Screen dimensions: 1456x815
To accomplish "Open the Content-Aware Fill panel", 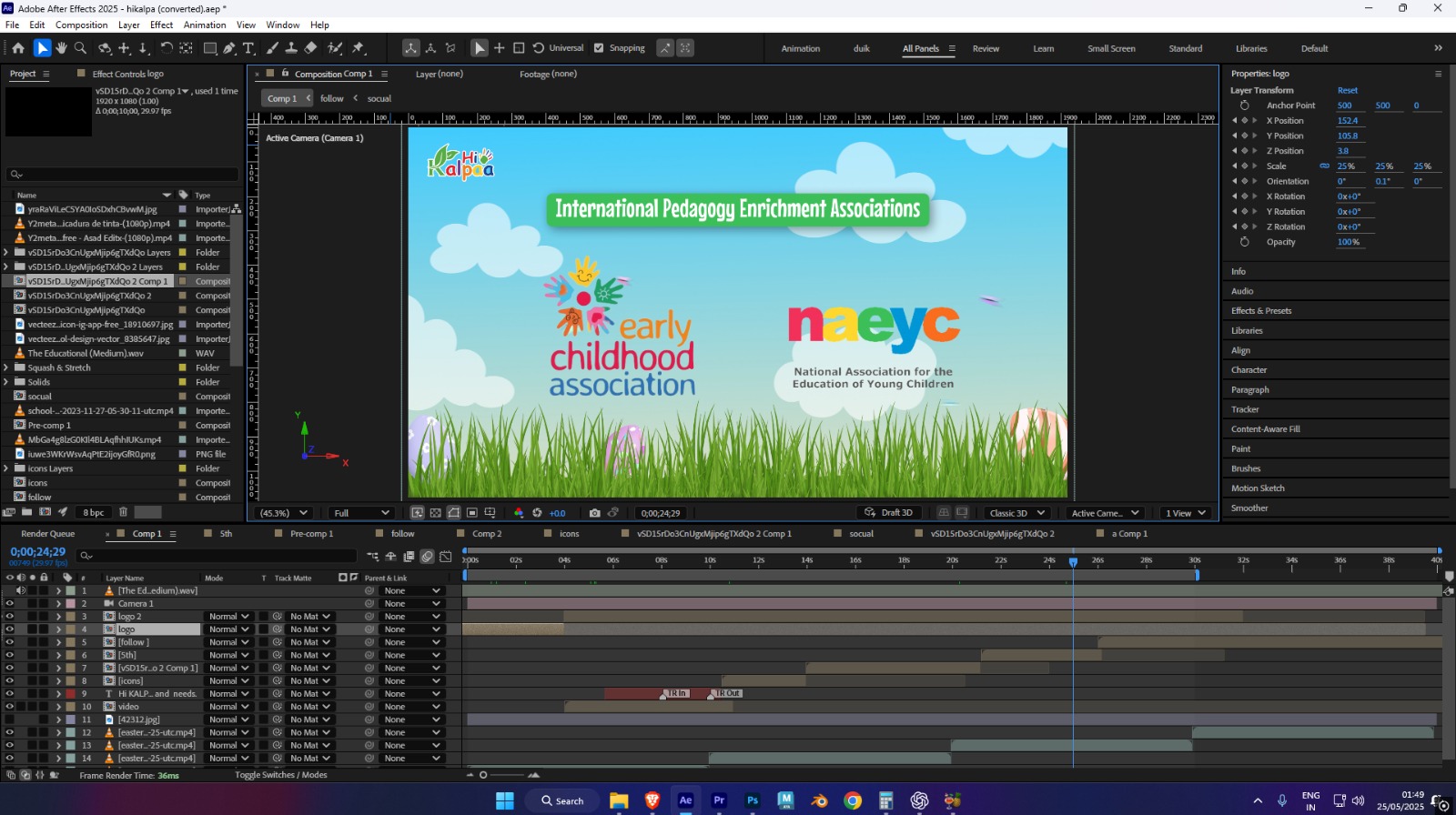I will [1266, 429].
